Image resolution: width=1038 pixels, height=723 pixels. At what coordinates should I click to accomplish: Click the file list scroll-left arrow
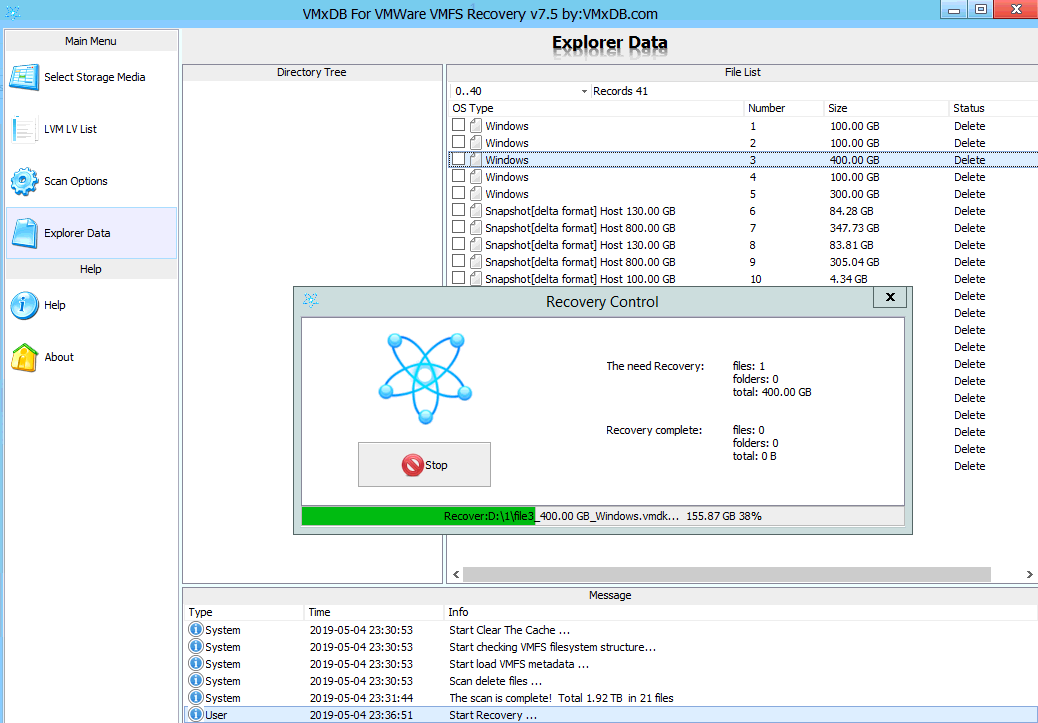coord(456,574)
